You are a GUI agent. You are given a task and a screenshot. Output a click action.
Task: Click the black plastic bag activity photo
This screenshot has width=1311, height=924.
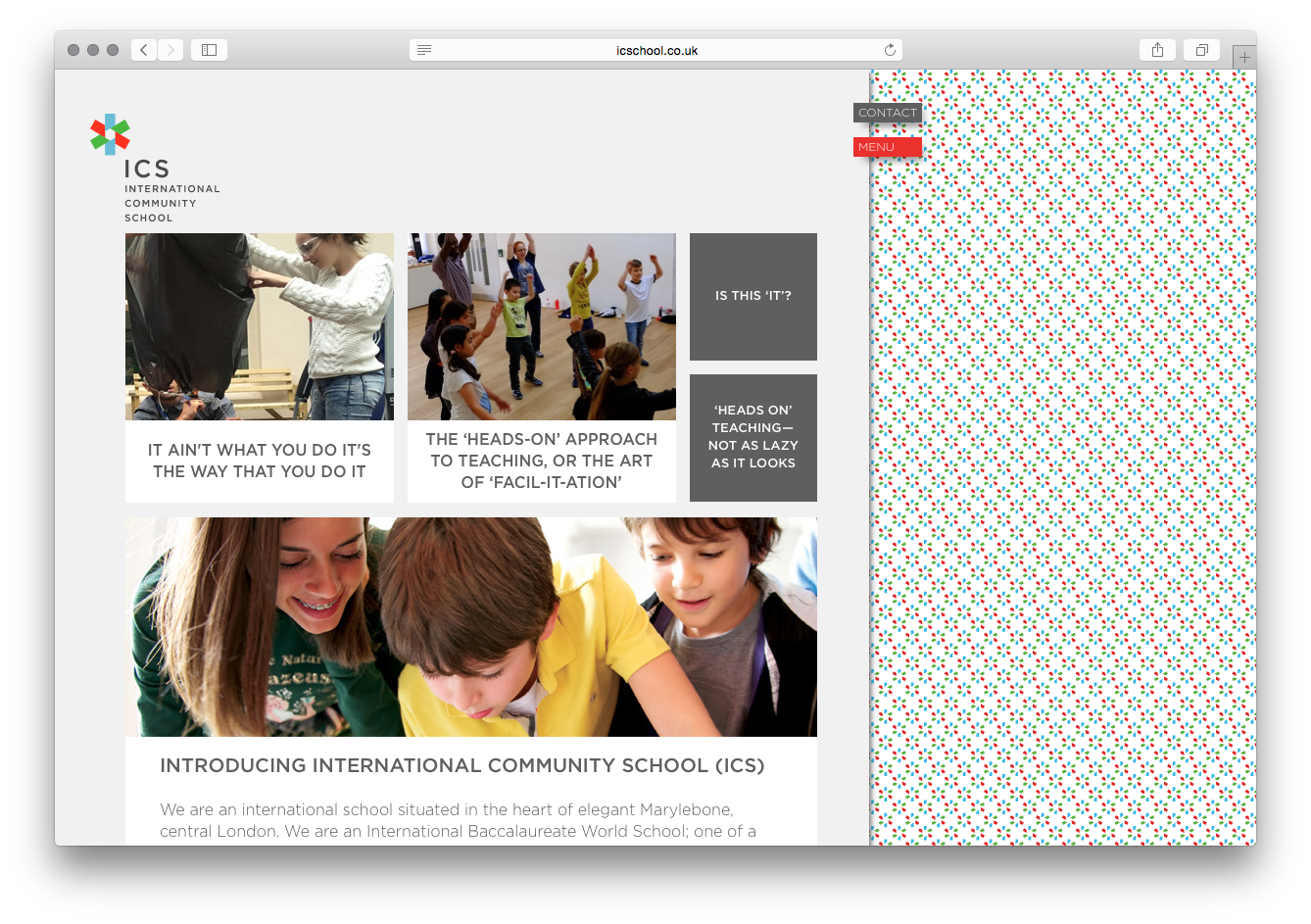coord(259,326)
